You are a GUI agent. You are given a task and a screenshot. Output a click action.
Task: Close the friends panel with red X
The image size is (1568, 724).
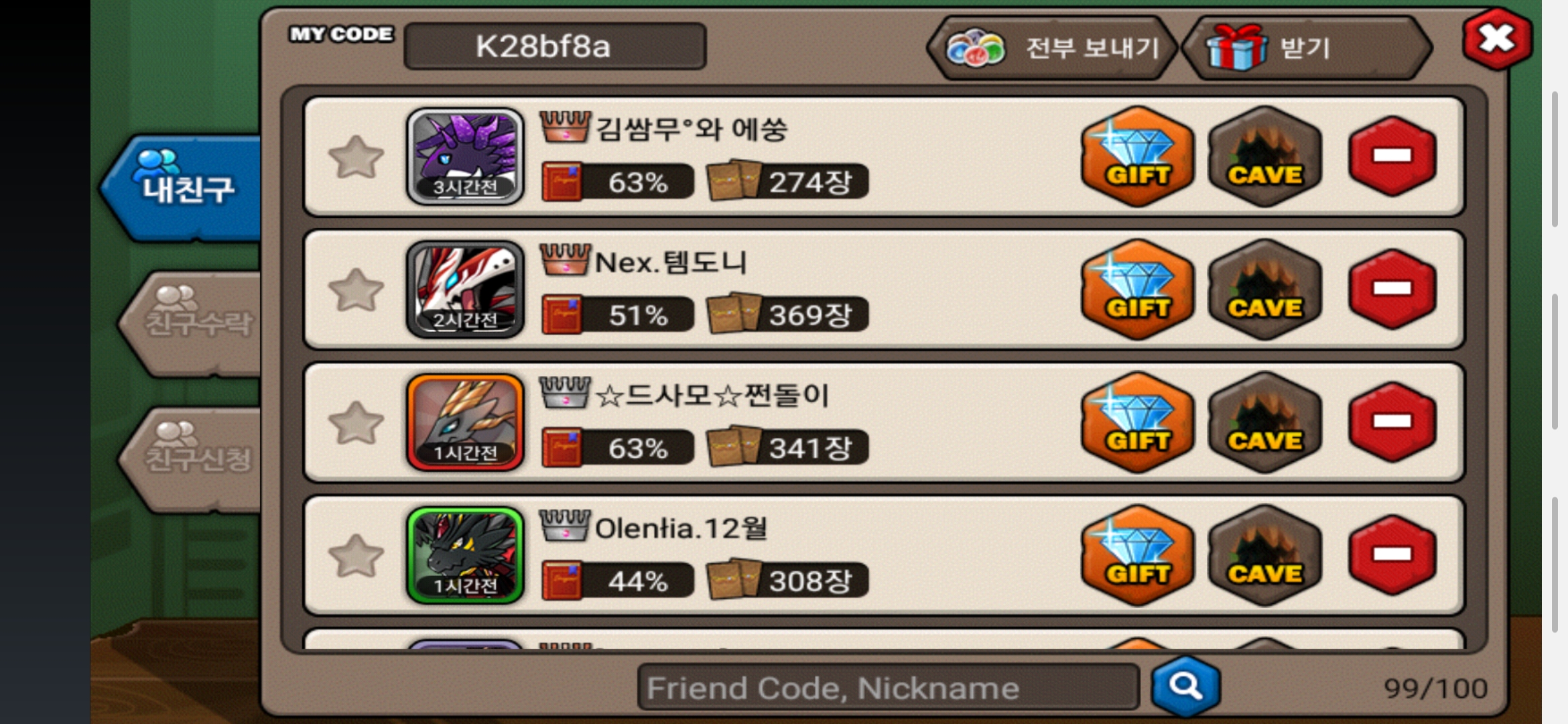[x=1498, y=39]
